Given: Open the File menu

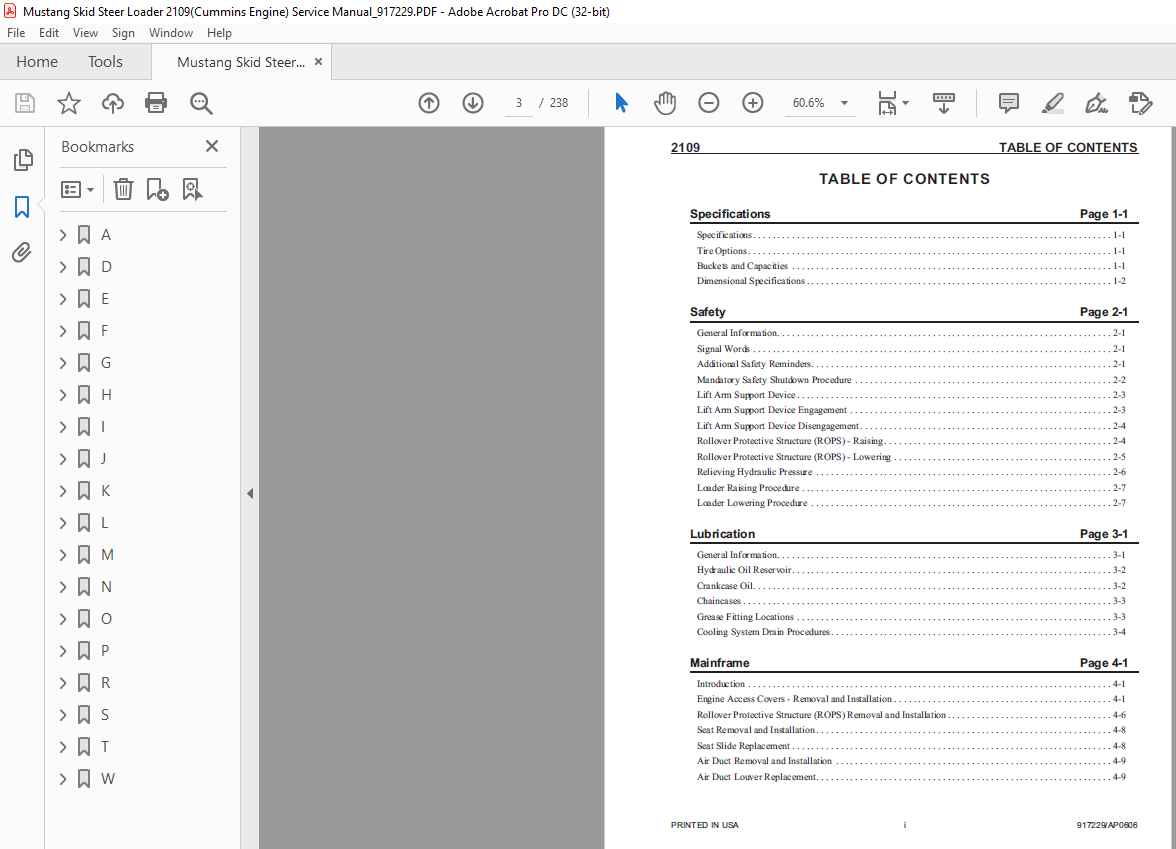Looking at the screenshot, I should coord(16,33).
